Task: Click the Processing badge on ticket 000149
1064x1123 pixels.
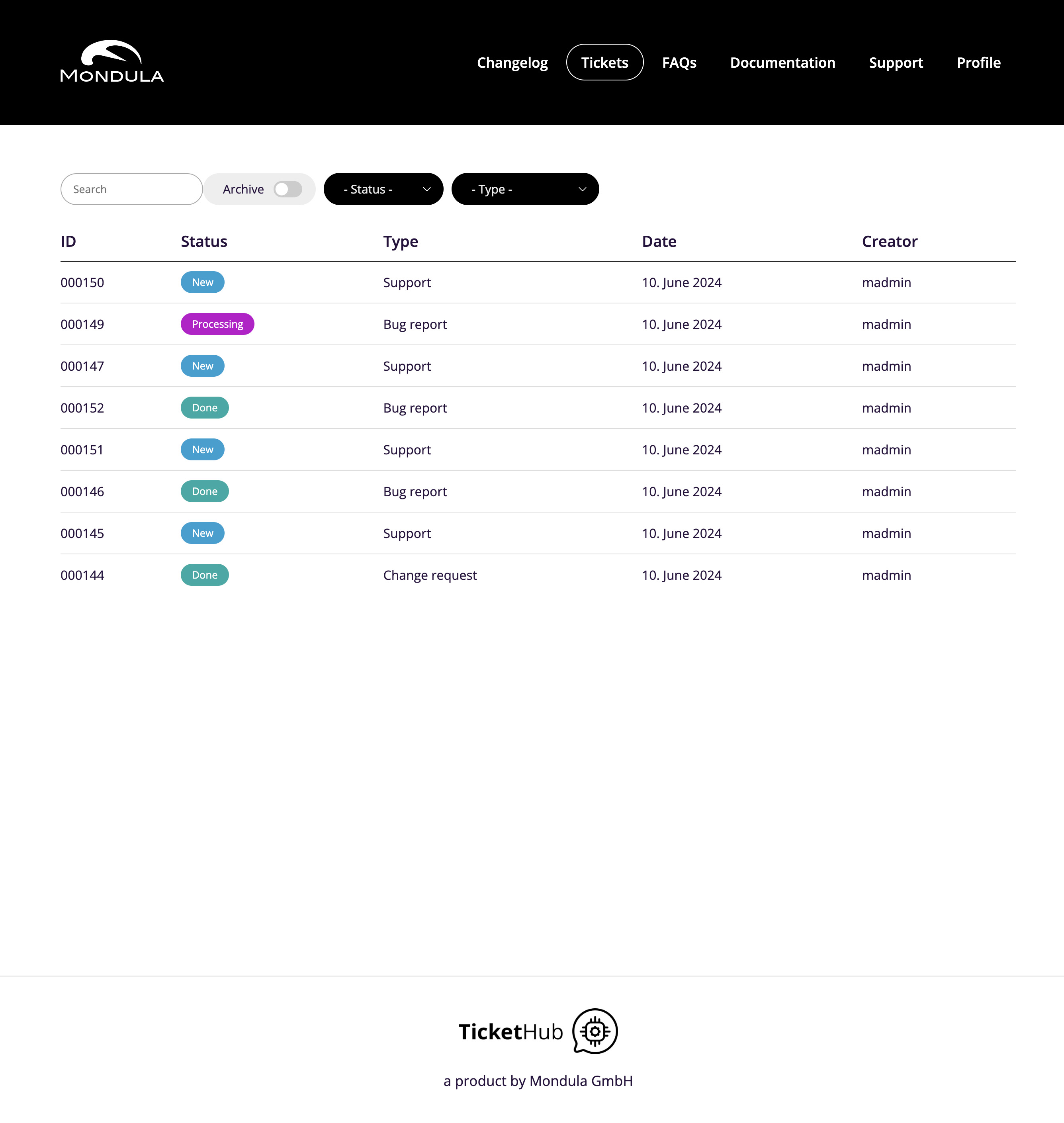Action: pyautogui.click(x=217, y=325)
